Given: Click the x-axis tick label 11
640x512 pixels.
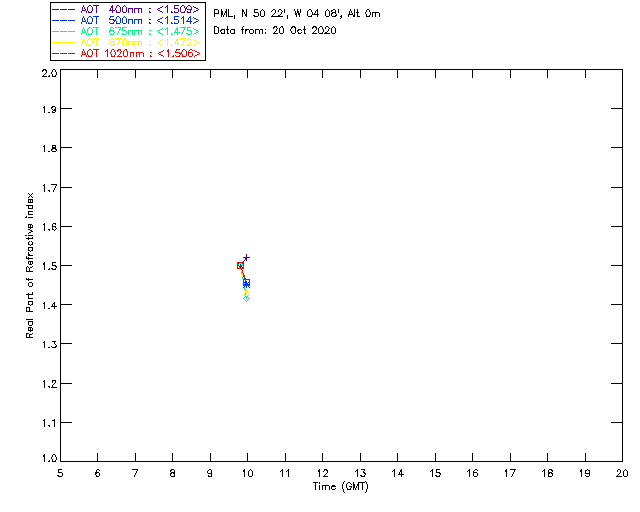Looking at the screenshot, I should [285, 473].
